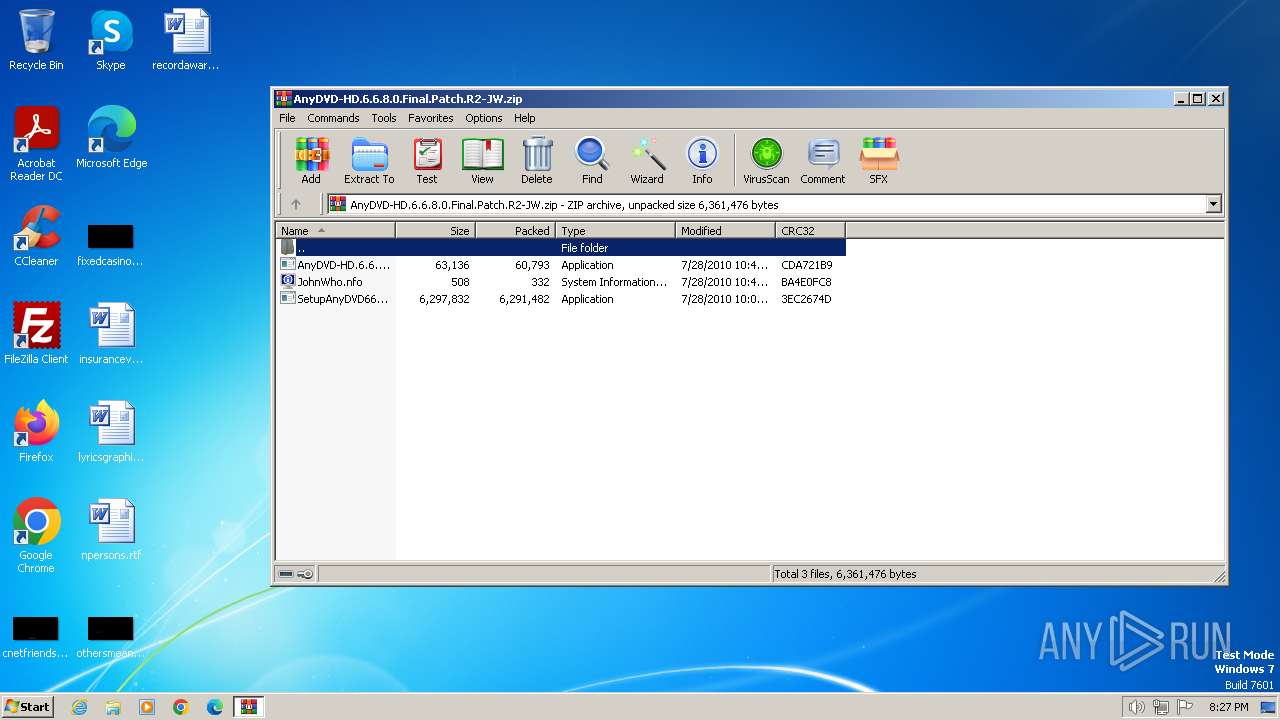Image resolution: width=1280 pixels, height=720 pixels.
Task: Run the Test archive tool
Action: (427, 161)
